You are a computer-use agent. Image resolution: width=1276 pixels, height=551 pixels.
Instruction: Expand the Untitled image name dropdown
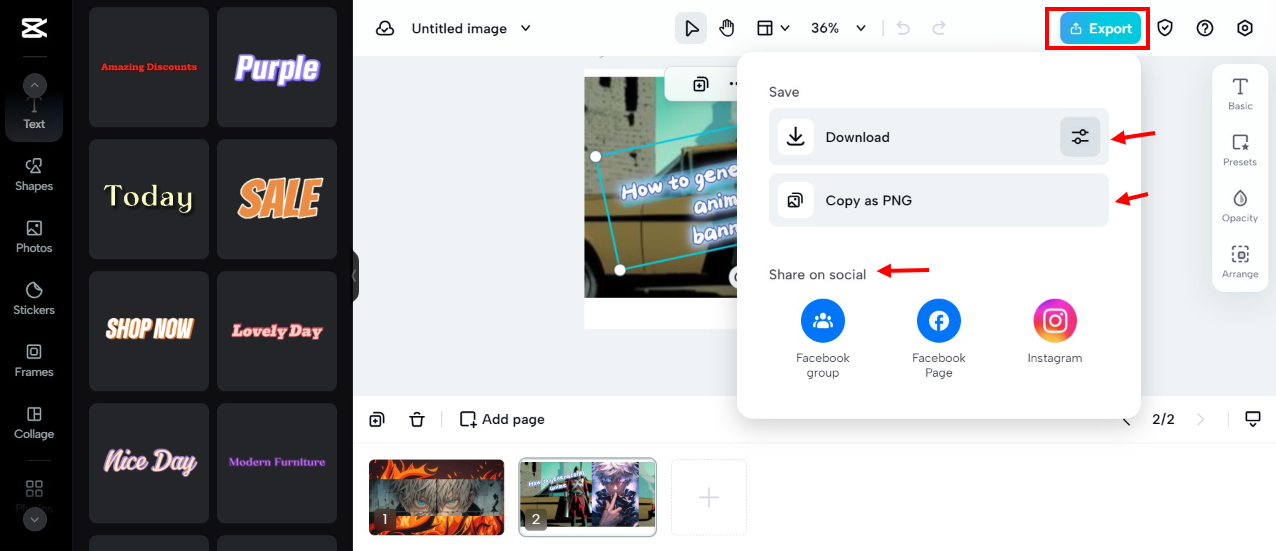[526, 28]
